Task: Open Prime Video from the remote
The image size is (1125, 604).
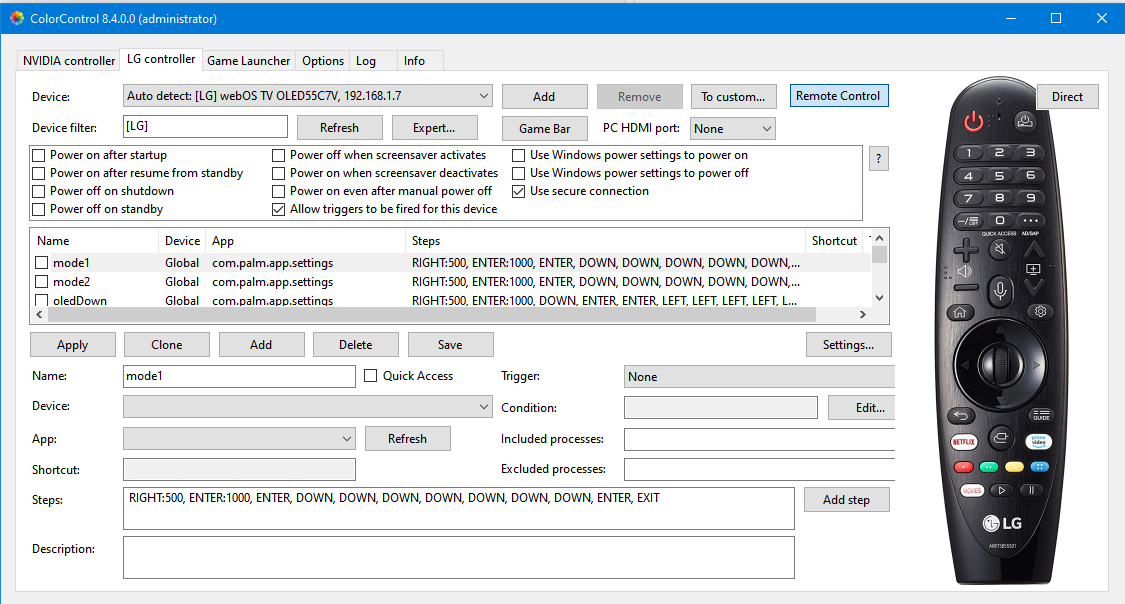Action: pyautogui.click(x=1038, y=441)
